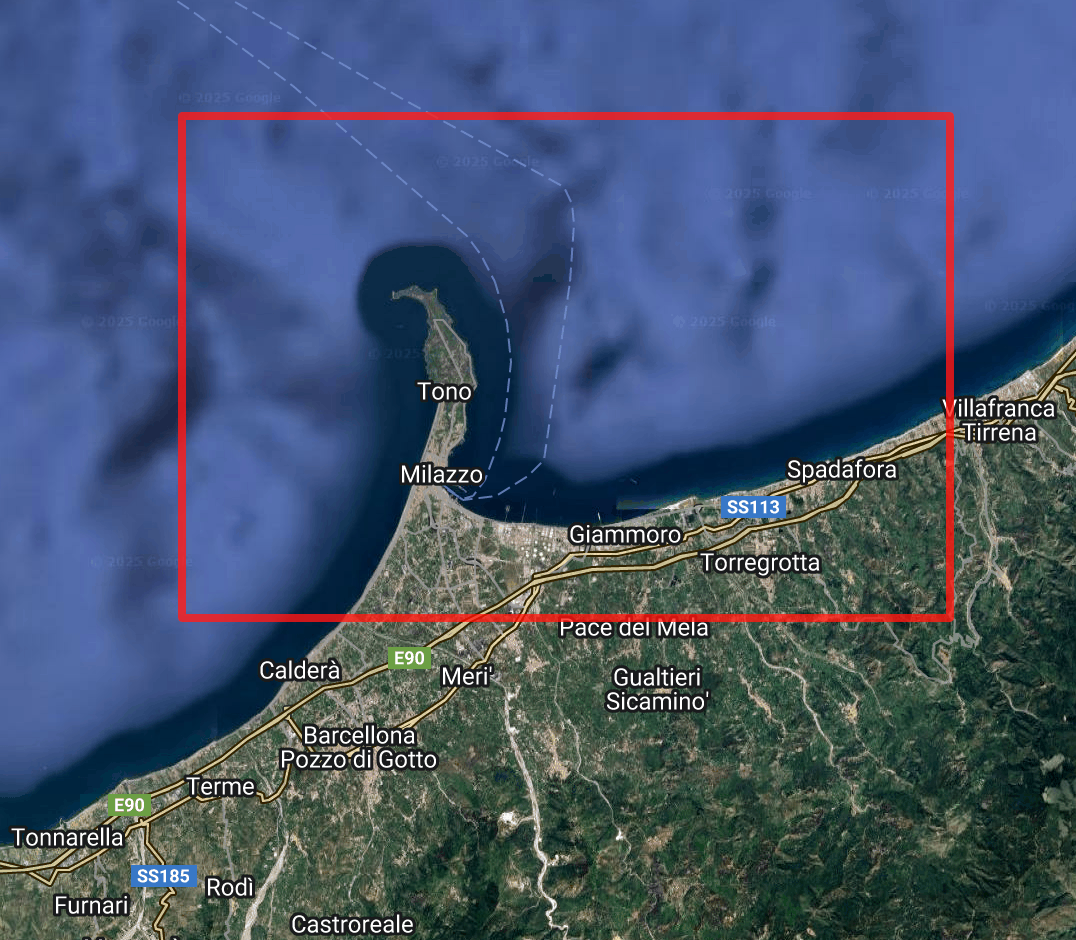Select the Milazzo town label
Viewport: 1076px width, 940px height.
point(441,475)
